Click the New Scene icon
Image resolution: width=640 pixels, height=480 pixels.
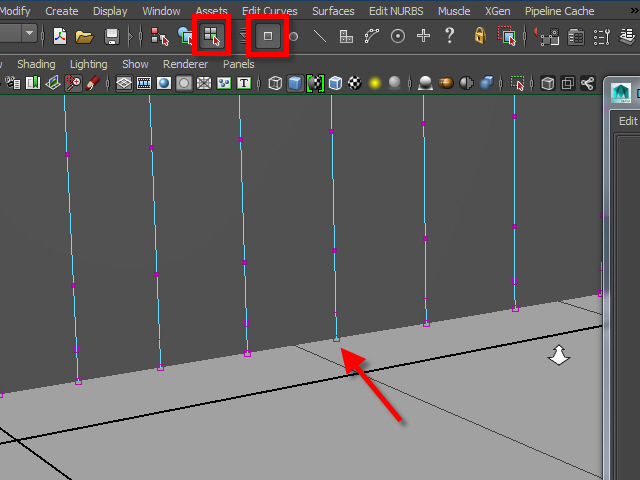click(x=60, y=36)
